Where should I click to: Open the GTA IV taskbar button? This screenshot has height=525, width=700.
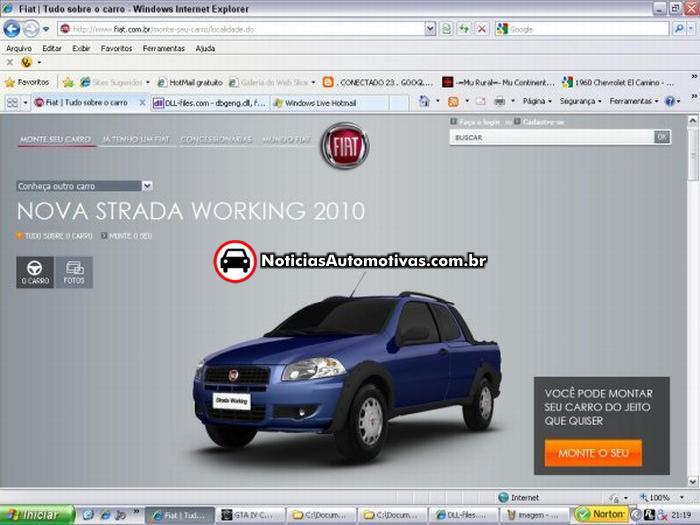pos(251,516)
